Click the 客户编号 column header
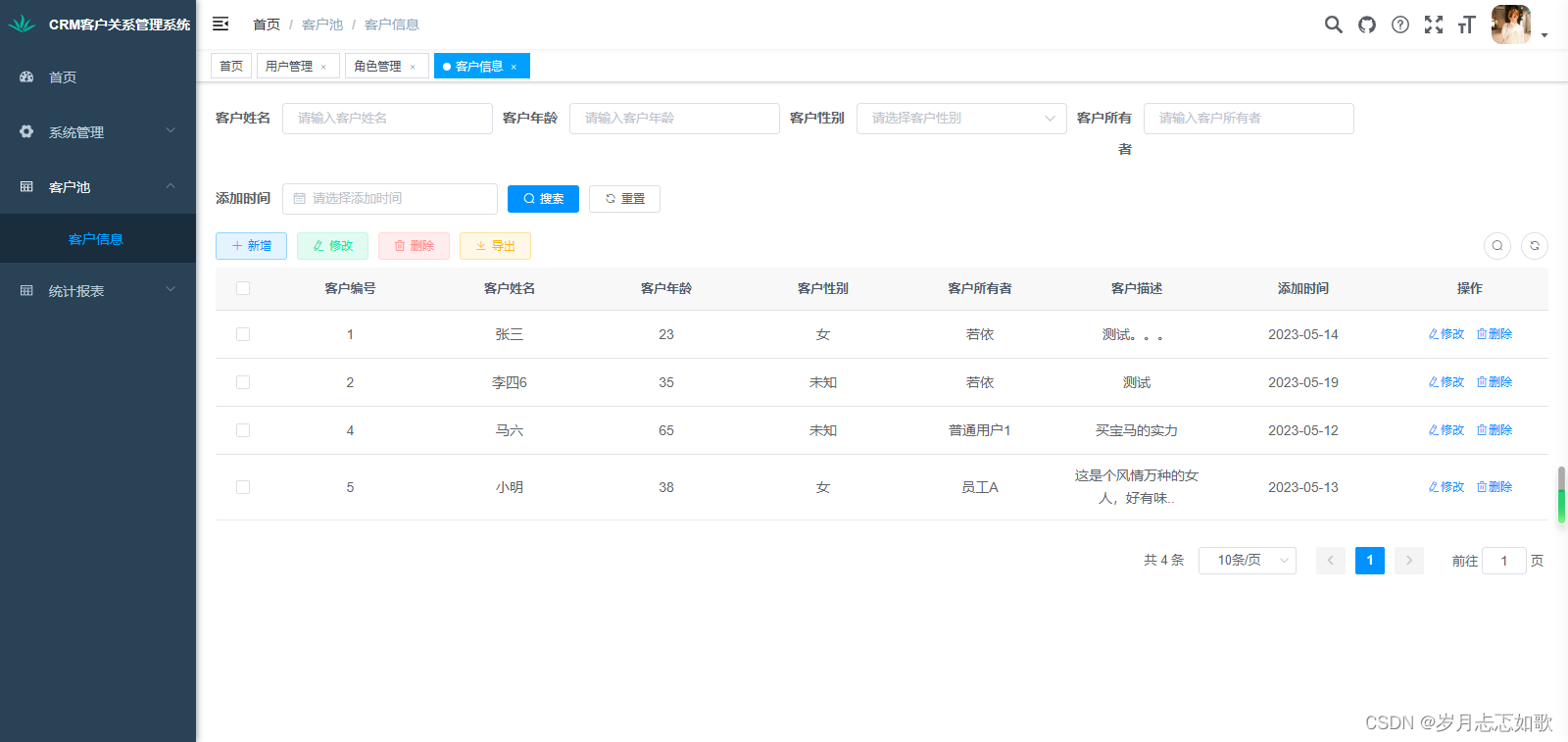The width and height of the screenshot is (1568, 742). 350,288
